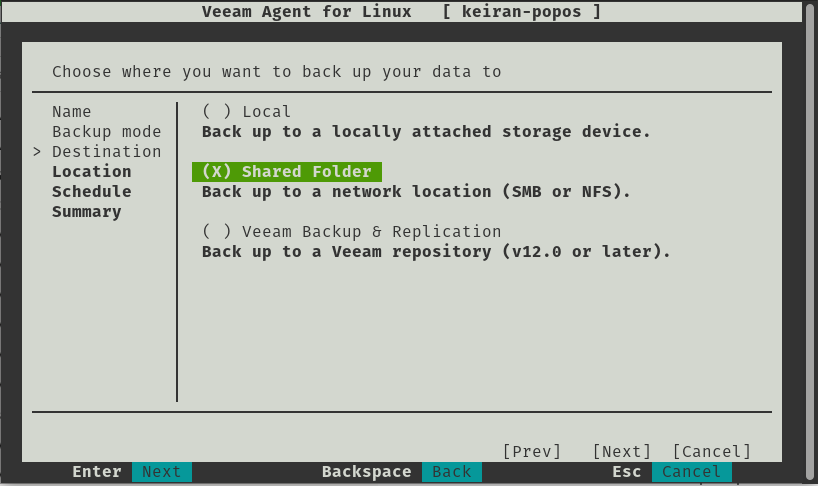Click the [Cancel] button

(x=712, y=451)
